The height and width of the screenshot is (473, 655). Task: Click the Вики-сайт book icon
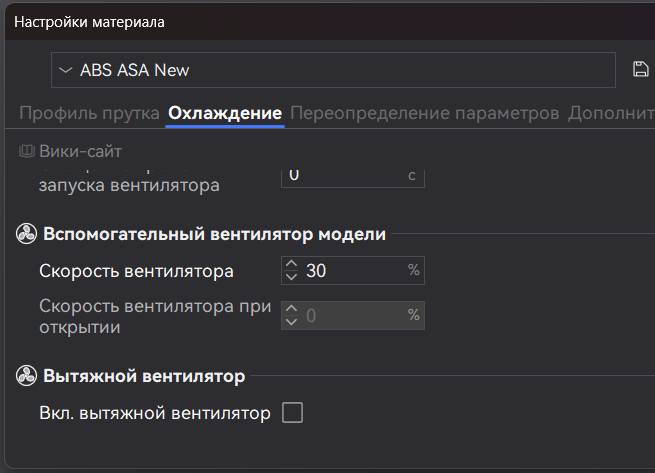tap(27, 153)
